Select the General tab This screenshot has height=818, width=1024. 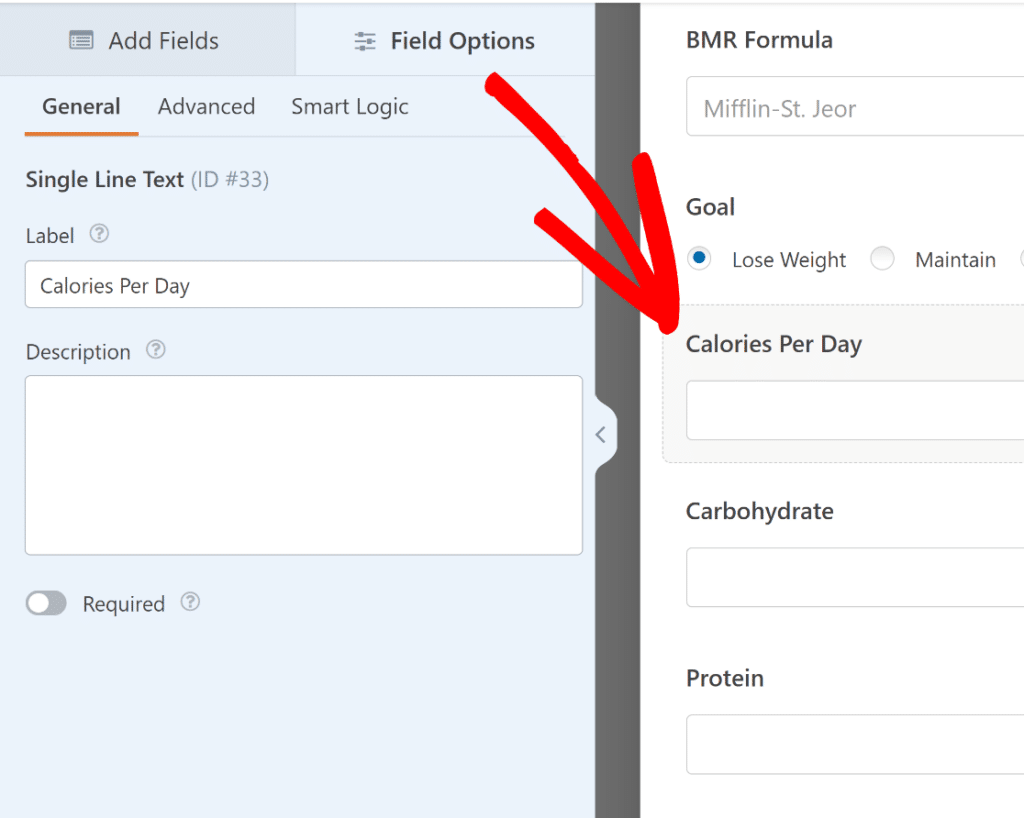[80, 106]
